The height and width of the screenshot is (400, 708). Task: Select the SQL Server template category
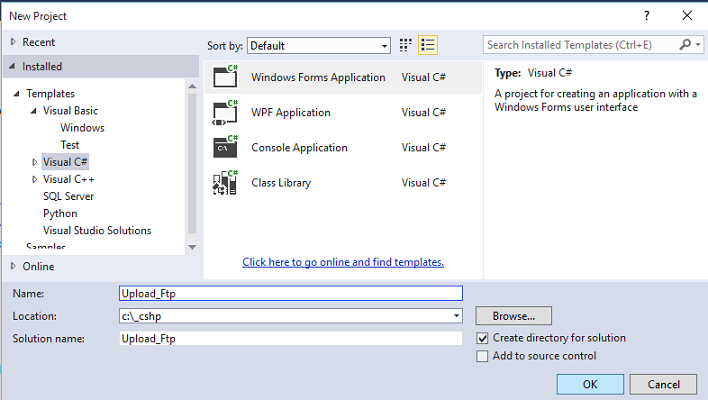point(68,196)
